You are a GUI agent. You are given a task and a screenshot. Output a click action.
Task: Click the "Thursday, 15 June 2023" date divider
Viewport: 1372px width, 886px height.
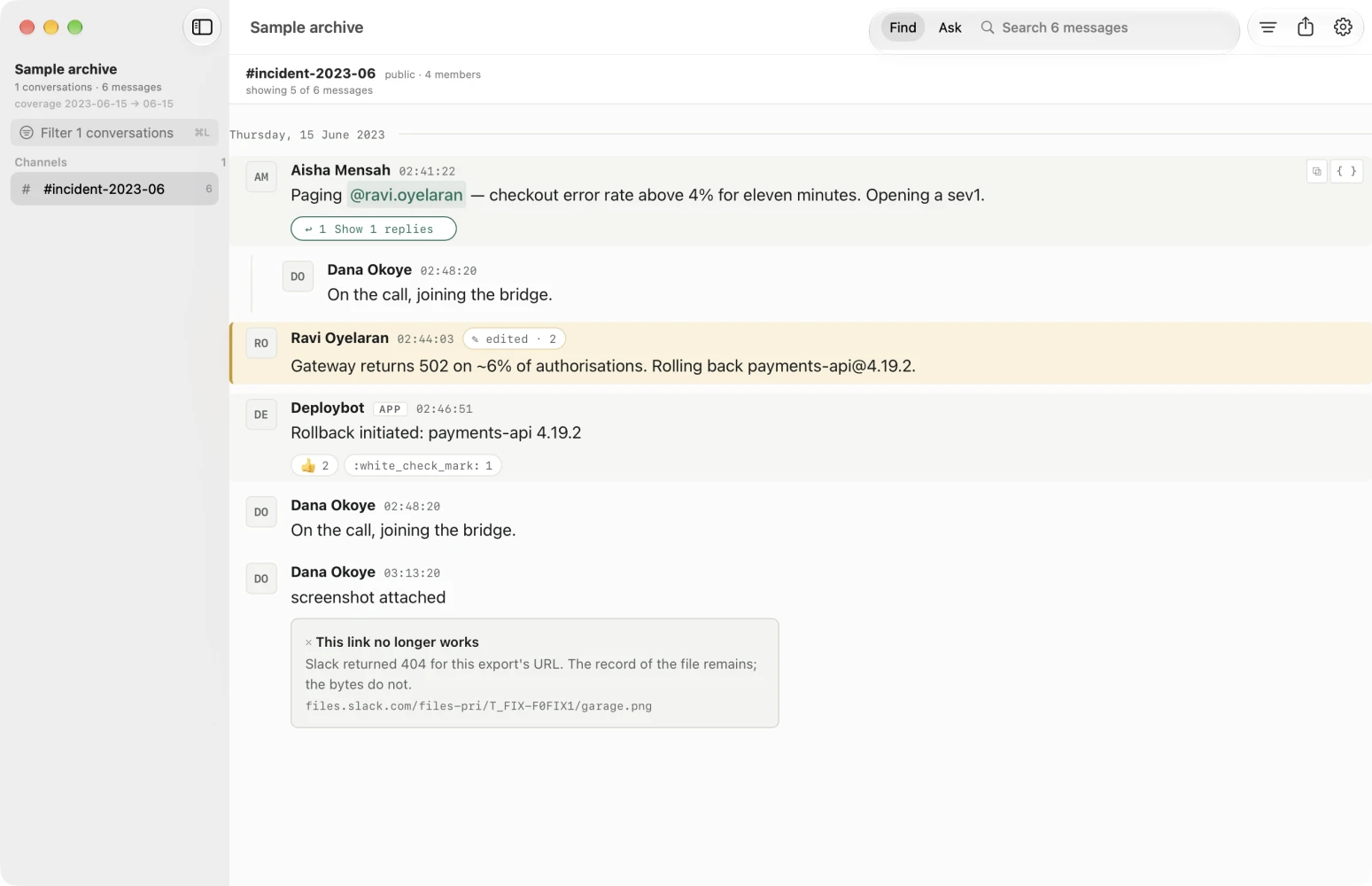click(307, 135)
